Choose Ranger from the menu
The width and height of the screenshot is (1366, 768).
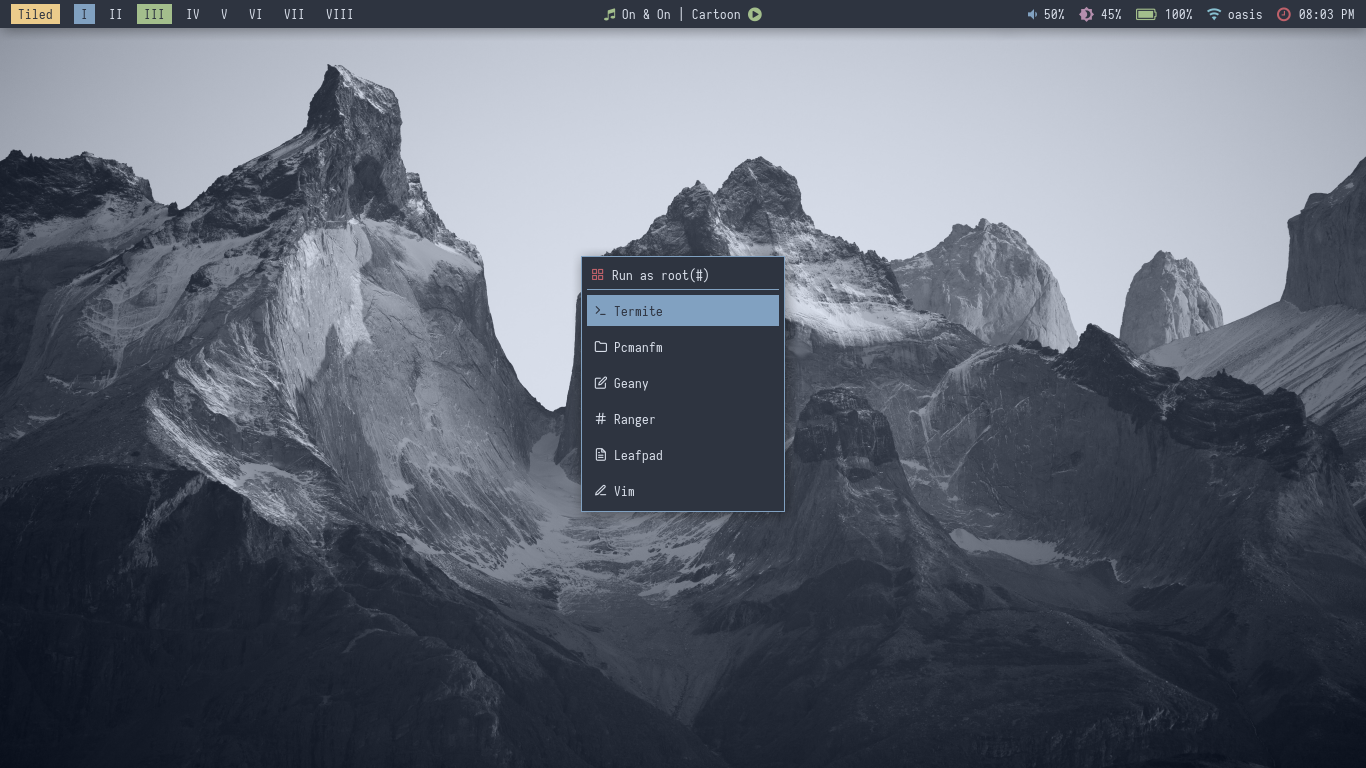tap(683, 419)
